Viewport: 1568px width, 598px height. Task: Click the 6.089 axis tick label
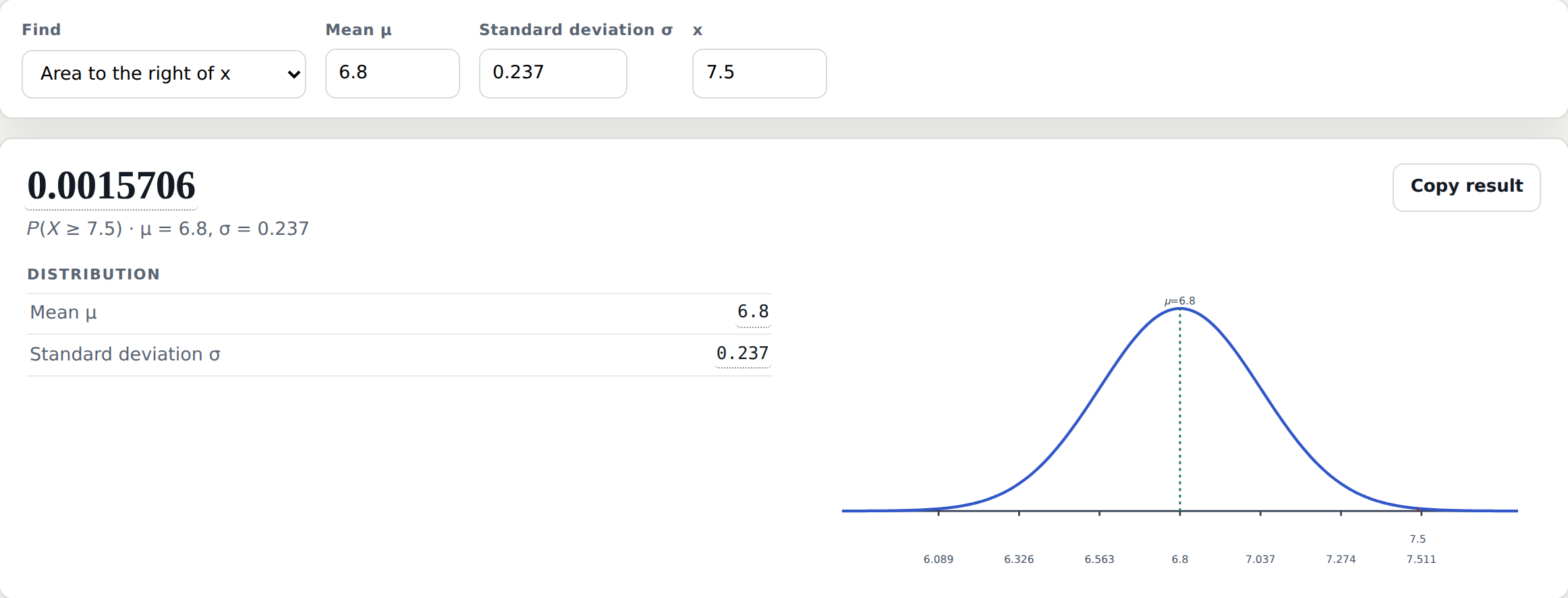tap(939, 560)
